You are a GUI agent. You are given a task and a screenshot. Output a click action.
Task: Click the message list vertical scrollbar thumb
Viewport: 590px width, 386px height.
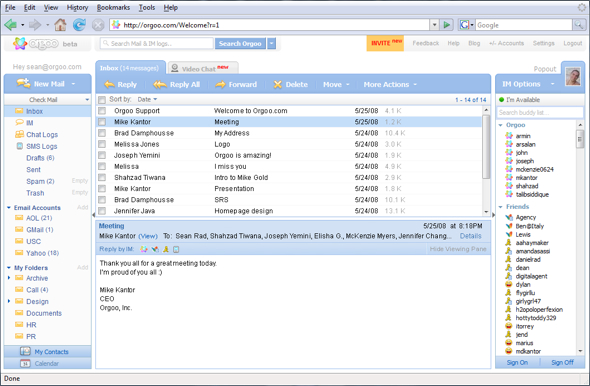(486, 147)
